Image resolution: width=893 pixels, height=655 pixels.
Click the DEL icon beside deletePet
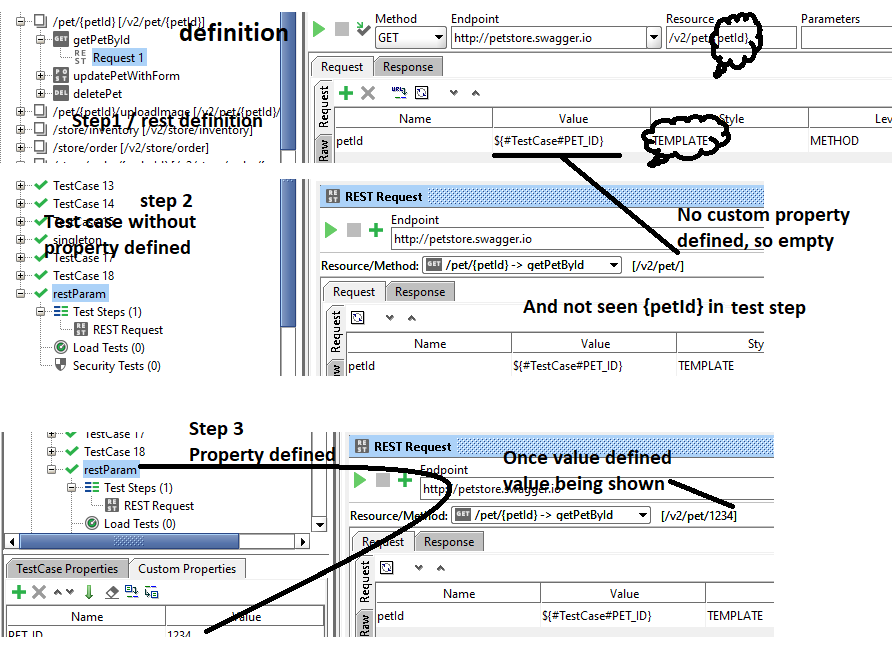point(61,93)
